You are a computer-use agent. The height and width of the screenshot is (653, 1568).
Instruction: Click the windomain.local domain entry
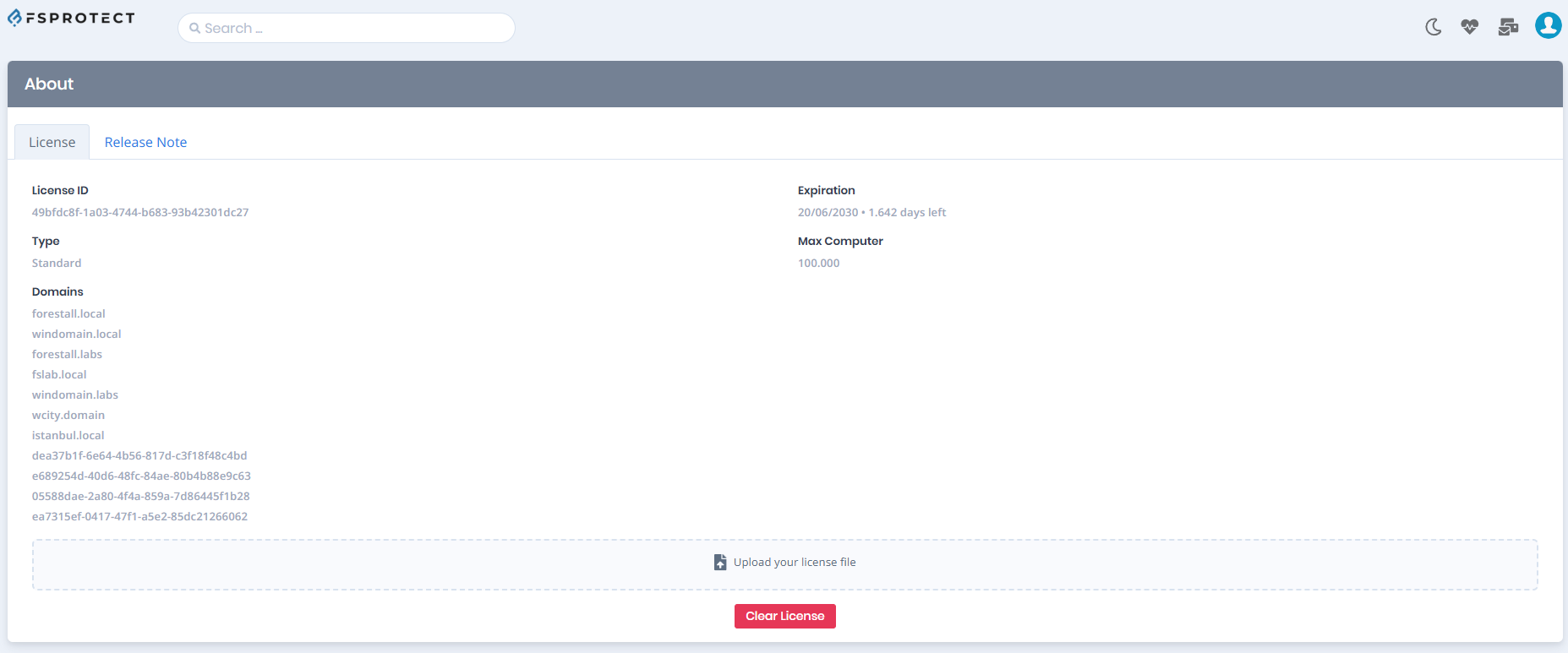click(76, 335)
